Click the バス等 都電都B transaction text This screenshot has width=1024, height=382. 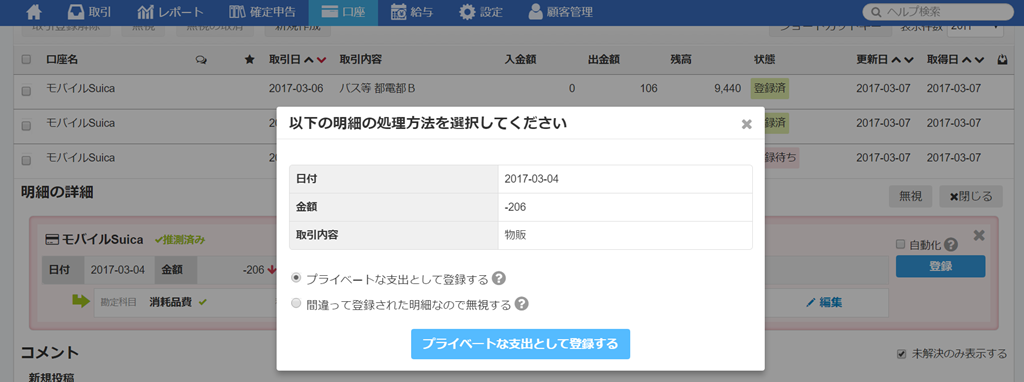[377, 88]
